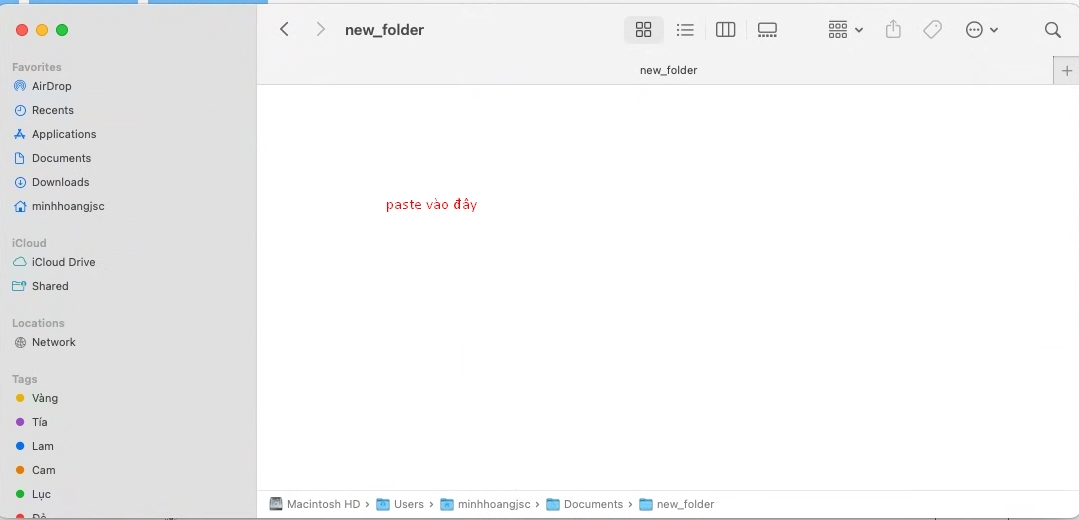Switch to gallery view
The width and height of the screenshot is (1079, 520).
tap(767, 30)
